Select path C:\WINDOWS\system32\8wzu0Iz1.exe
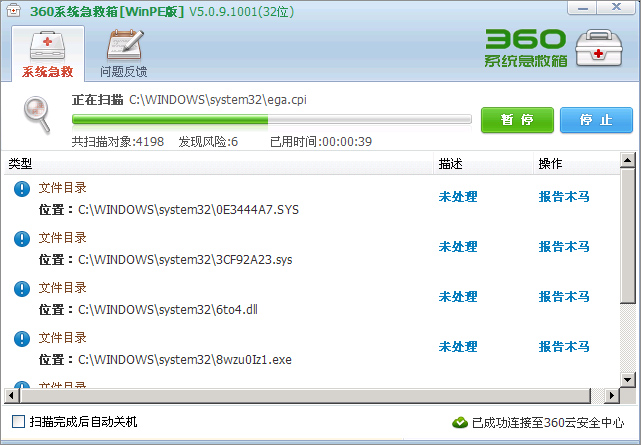Screen dimensions: 641x445 pos(185,360)
